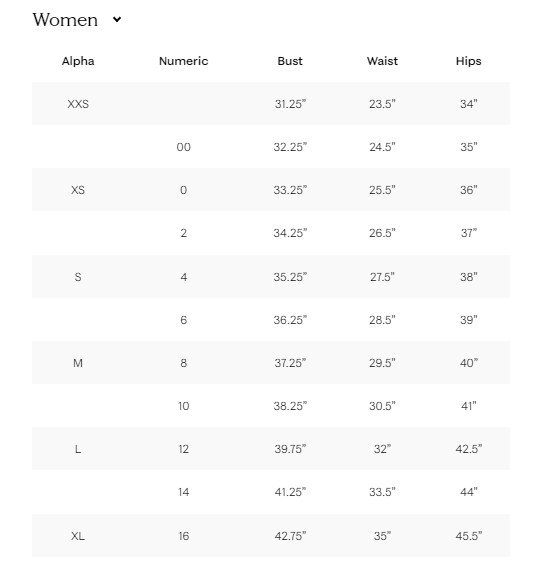
Task: Click the 42.5" hips measurement
Action: pyautogui.click(x=469, y=449)
